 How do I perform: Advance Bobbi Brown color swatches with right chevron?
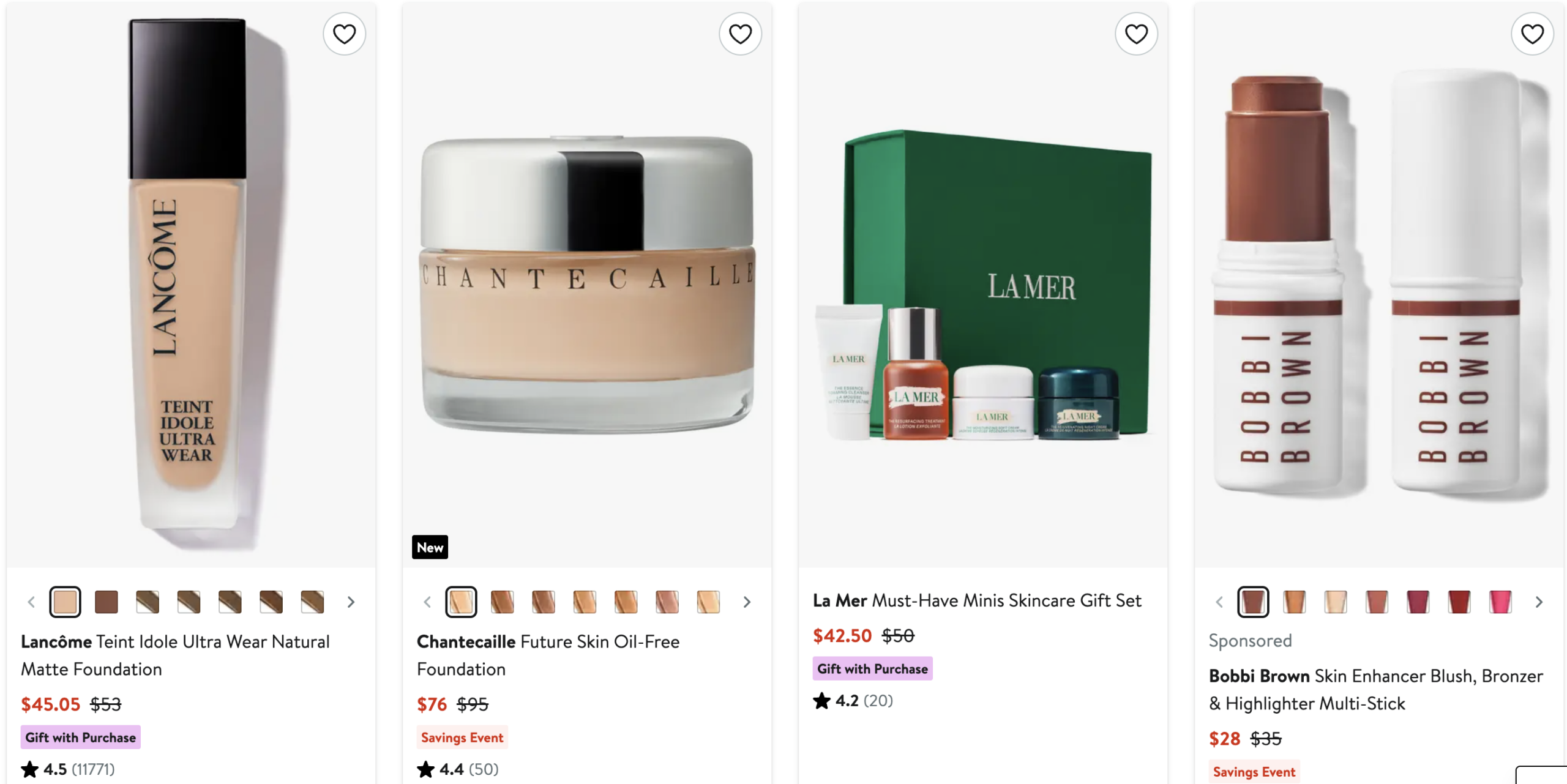[x=1539, y=602]
